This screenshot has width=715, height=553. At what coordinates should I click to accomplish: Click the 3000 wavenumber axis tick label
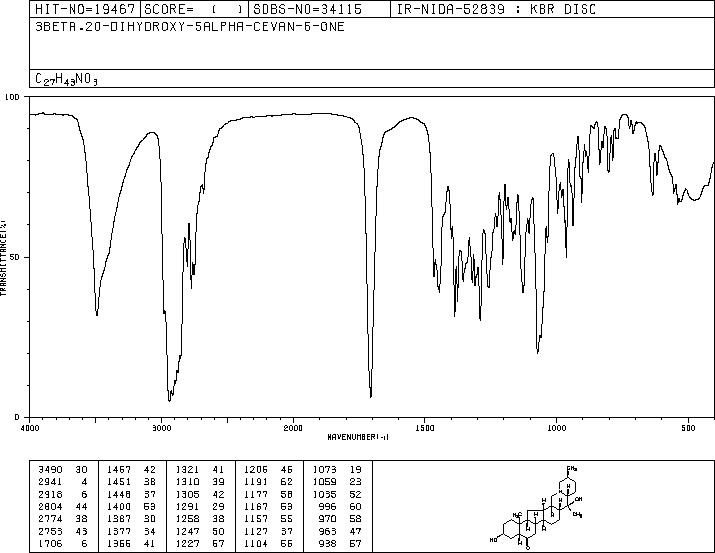(161, 428)
